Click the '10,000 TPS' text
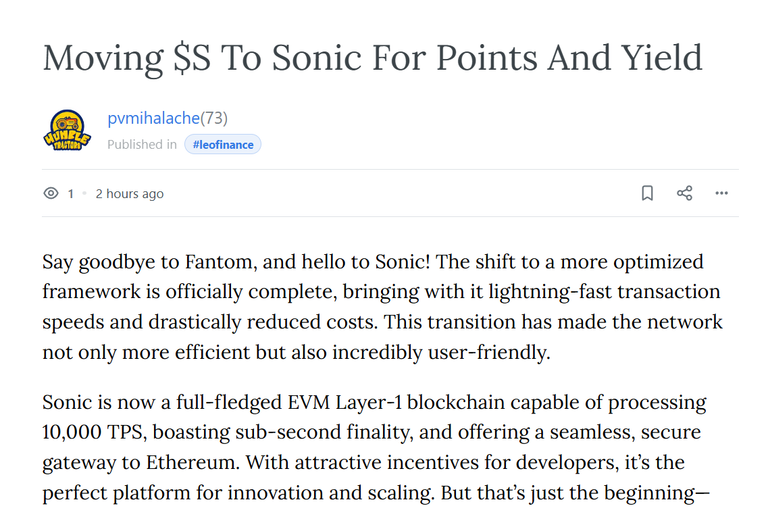Image resolution: width=768 pixels, height=511 pixels. (x=93, y=432)
